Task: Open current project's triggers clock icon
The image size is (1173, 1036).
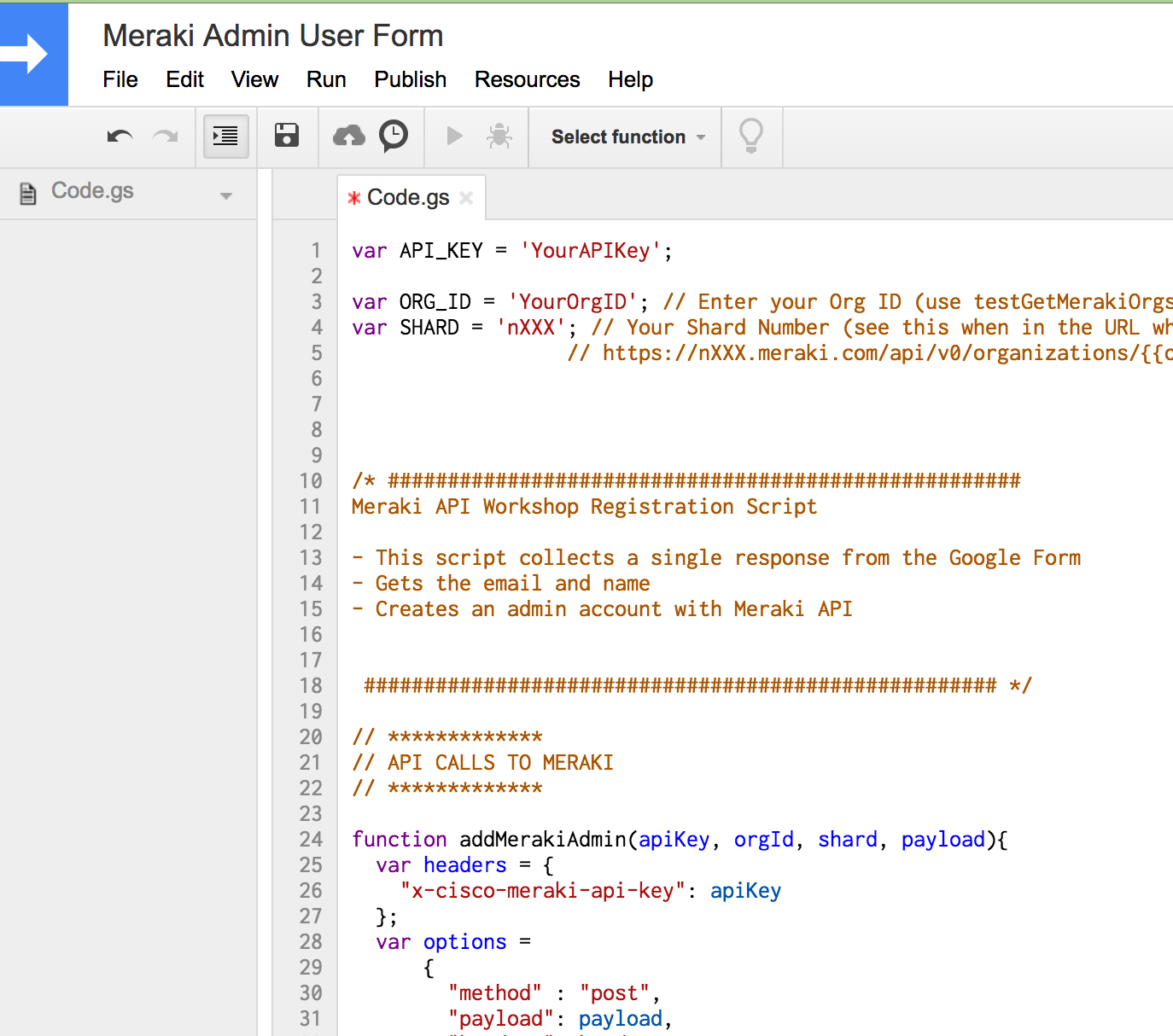Action: (394, 136)
